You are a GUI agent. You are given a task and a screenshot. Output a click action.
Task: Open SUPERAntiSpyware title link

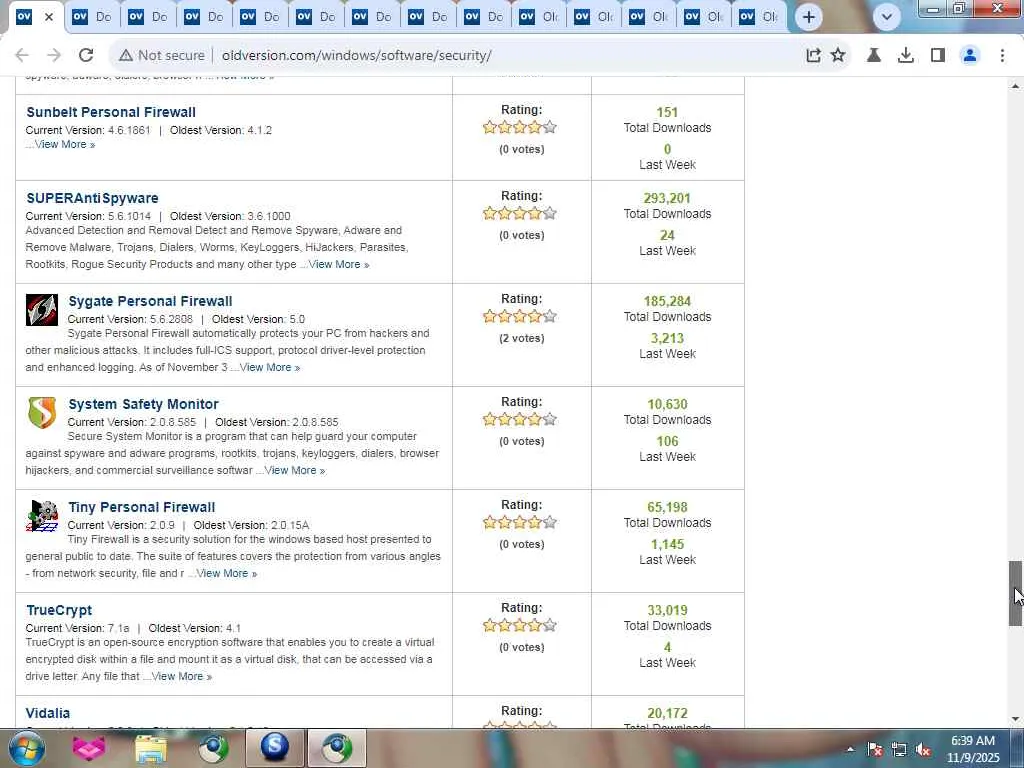click(x=92, y=198)
